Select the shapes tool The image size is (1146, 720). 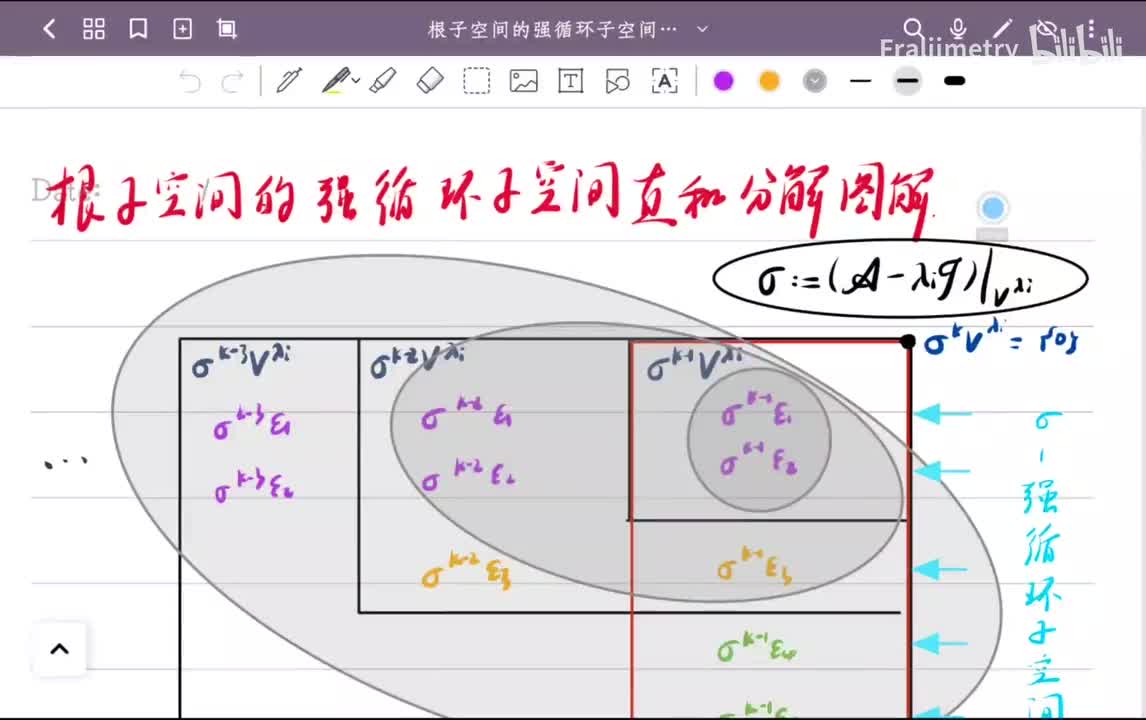click(x=617, y=80)
